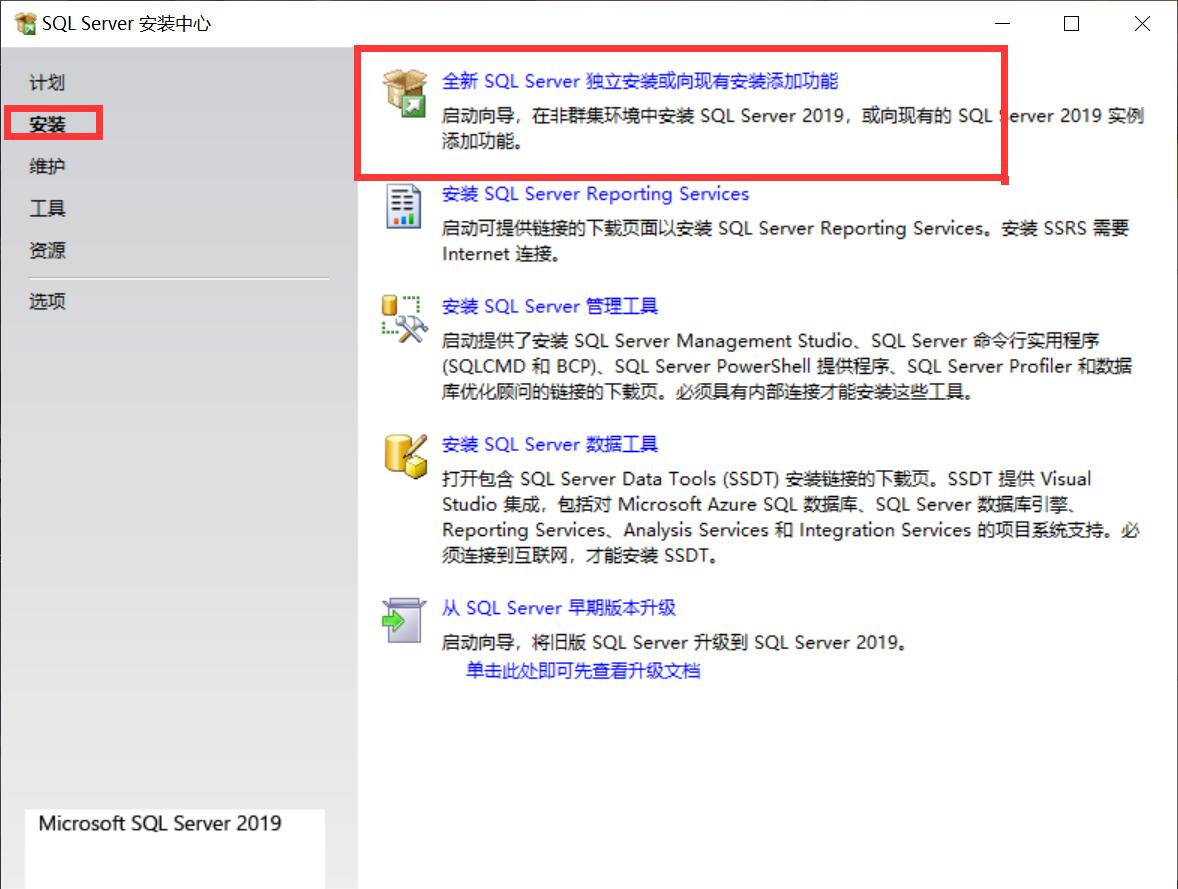Open the 选项 sidebar page

[47, 301]
